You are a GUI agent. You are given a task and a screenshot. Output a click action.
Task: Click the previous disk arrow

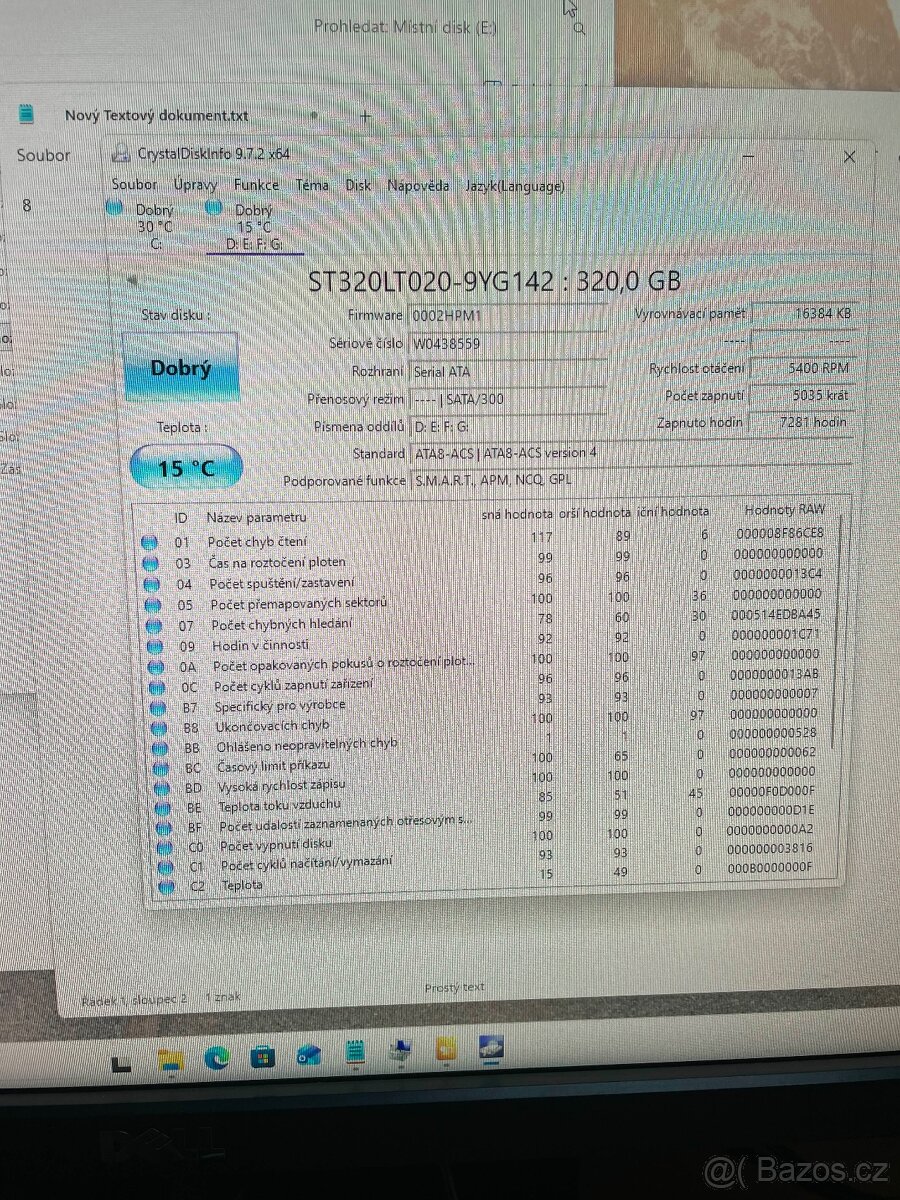click(133, 281)
